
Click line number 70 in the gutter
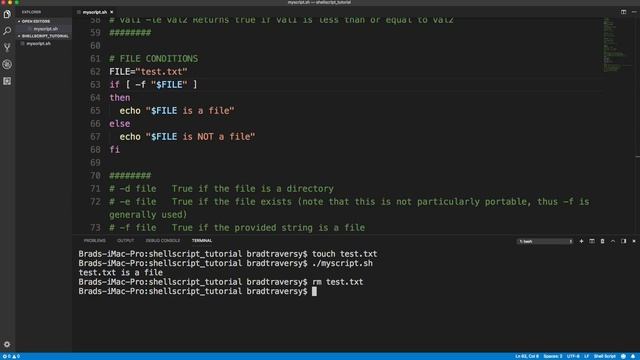point(95,176)
